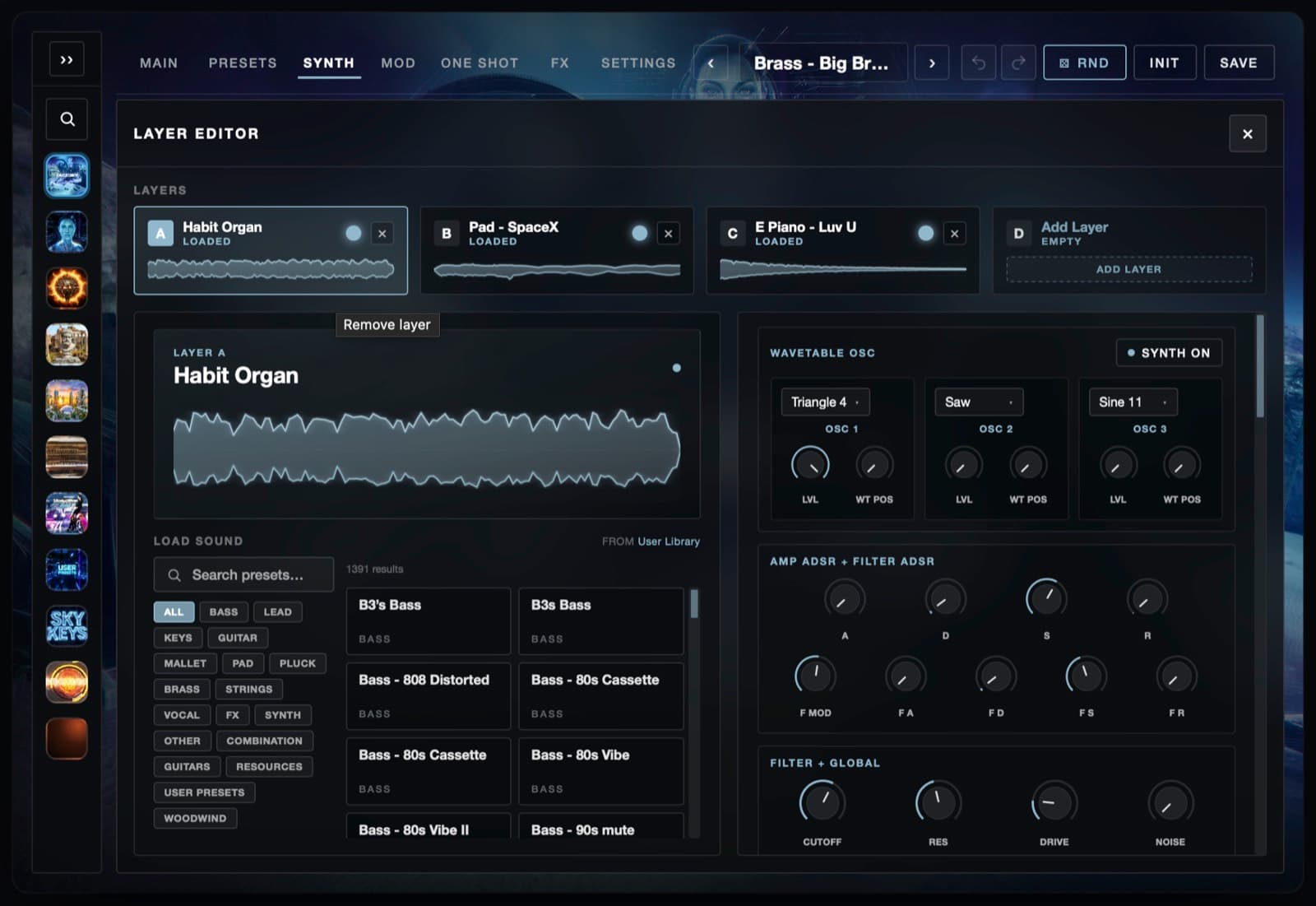Remove layer A Habit Organ
This screenshot has height=906, width=1316.
tap(382, 234)
